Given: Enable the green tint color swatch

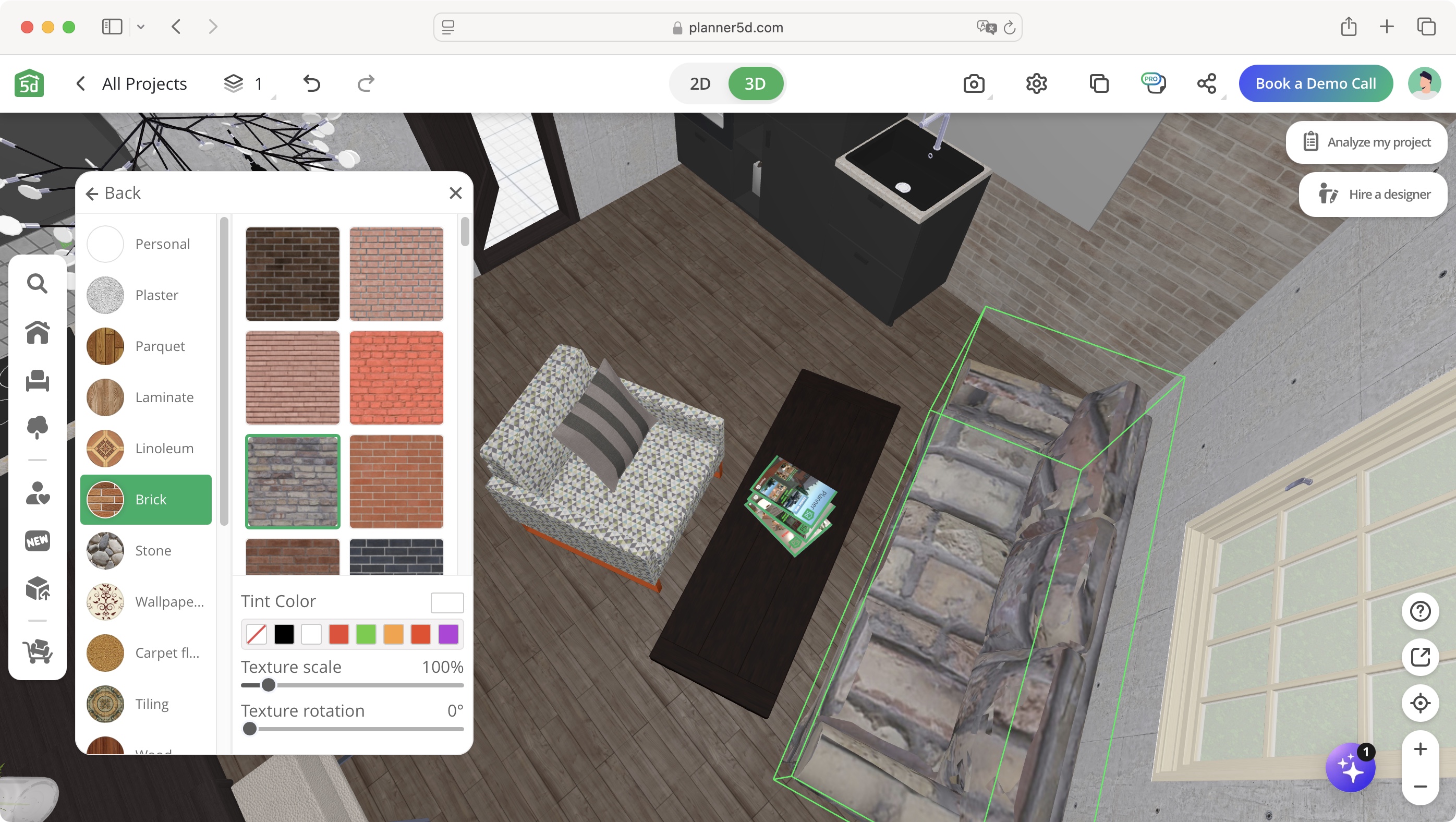Looking at the screenshot, I should pyautogui.click(x=366, y=634).
